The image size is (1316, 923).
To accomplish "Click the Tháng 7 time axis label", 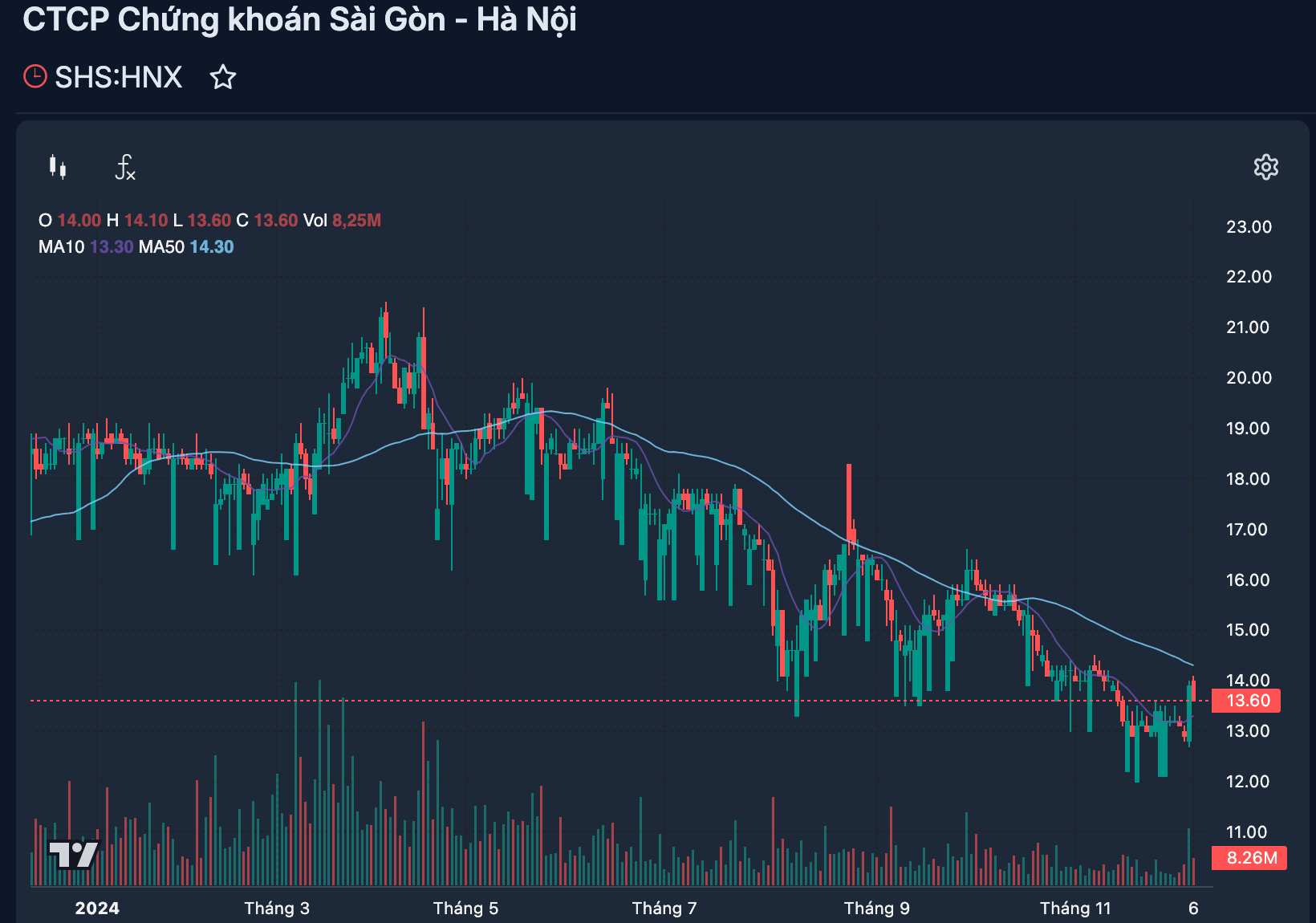I will [664, 909].
